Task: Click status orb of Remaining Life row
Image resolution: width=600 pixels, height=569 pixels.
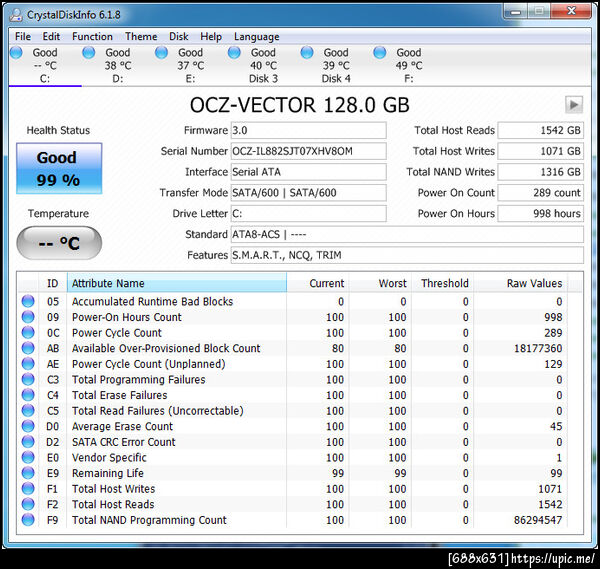Action: 28,473
